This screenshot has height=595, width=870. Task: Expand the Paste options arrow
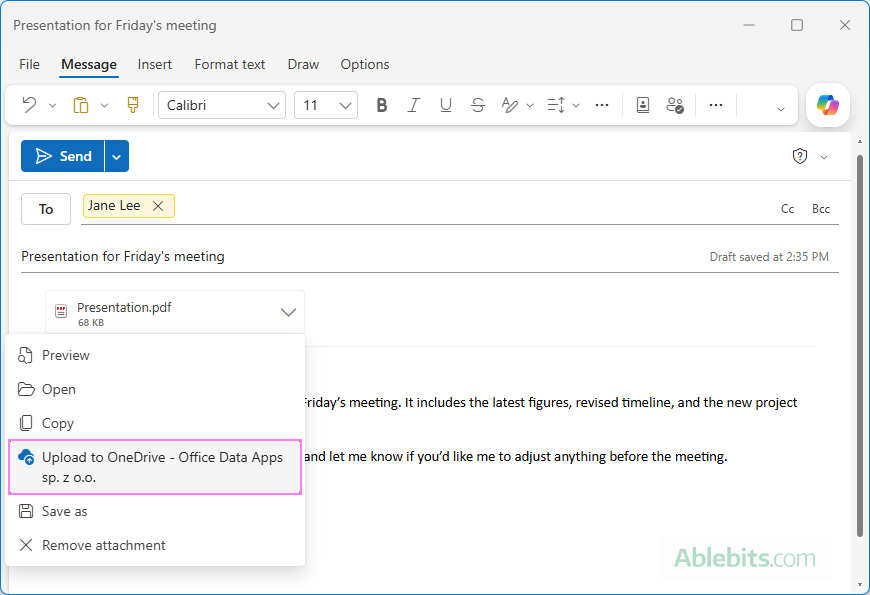coord(104,105)
